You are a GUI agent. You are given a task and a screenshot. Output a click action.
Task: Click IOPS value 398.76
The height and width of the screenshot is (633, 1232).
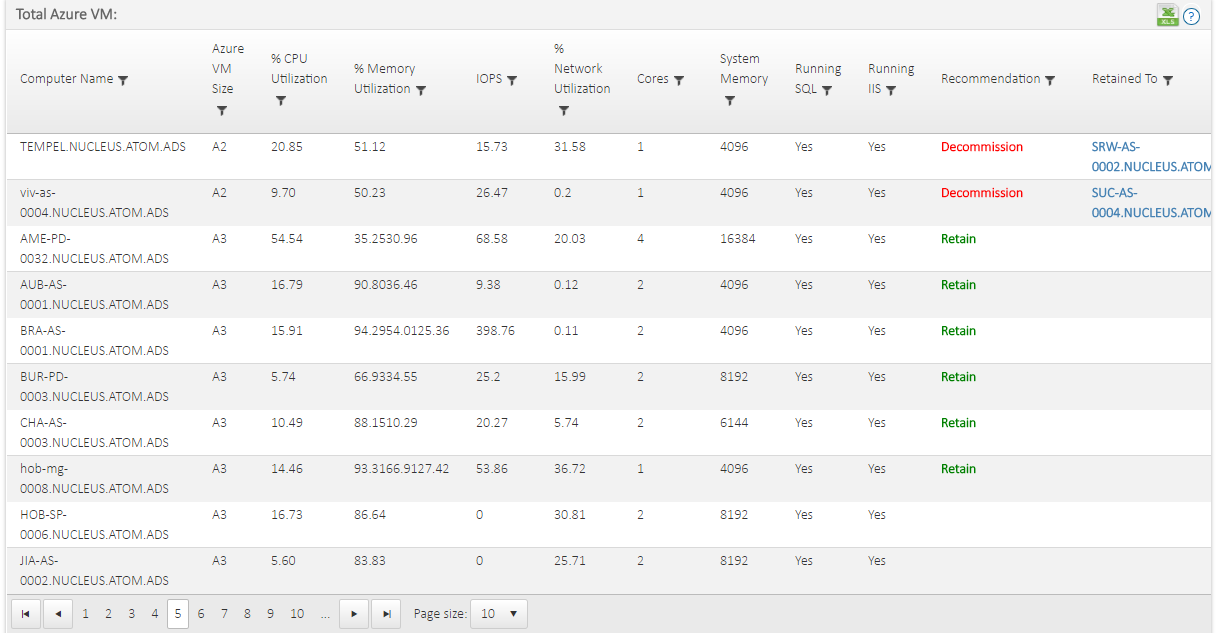coord(496,331)
